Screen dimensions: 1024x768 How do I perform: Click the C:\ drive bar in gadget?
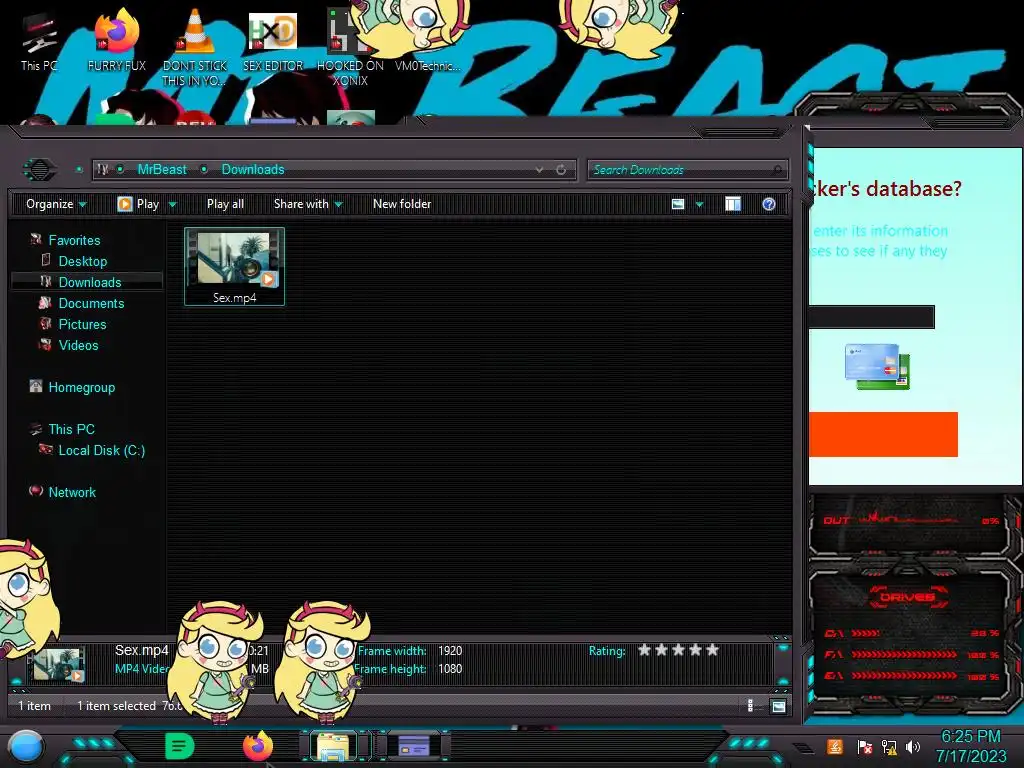pyautogui.click(x=911, y=633)
